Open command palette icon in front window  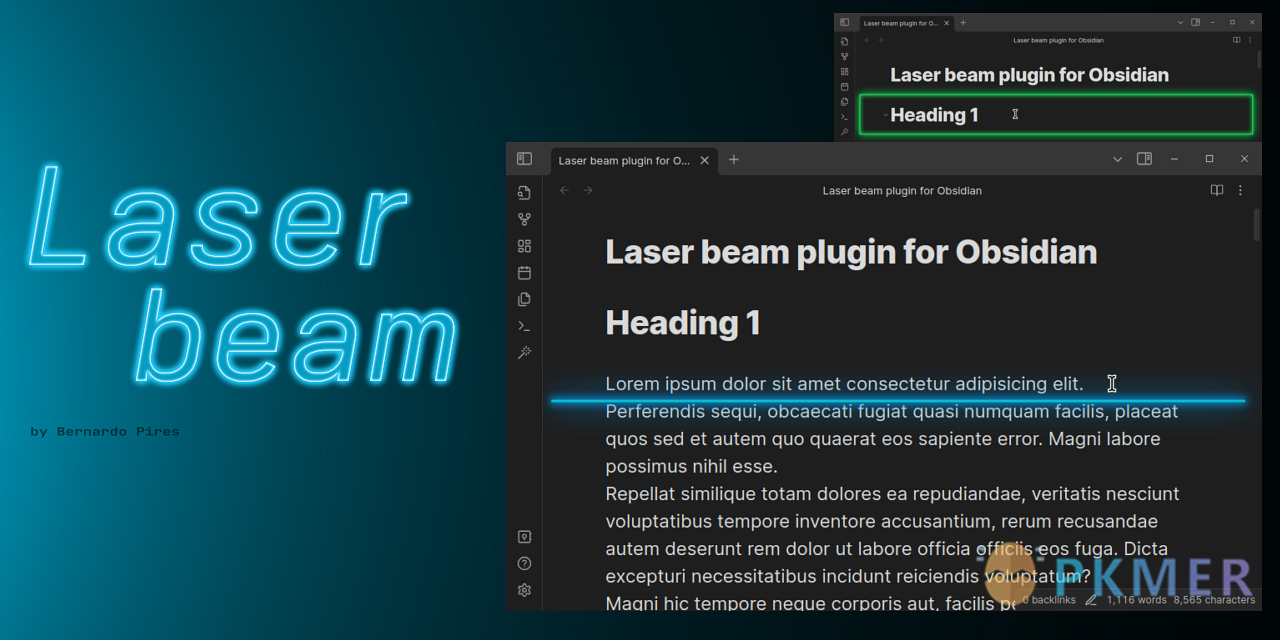[x=524, y=326]
